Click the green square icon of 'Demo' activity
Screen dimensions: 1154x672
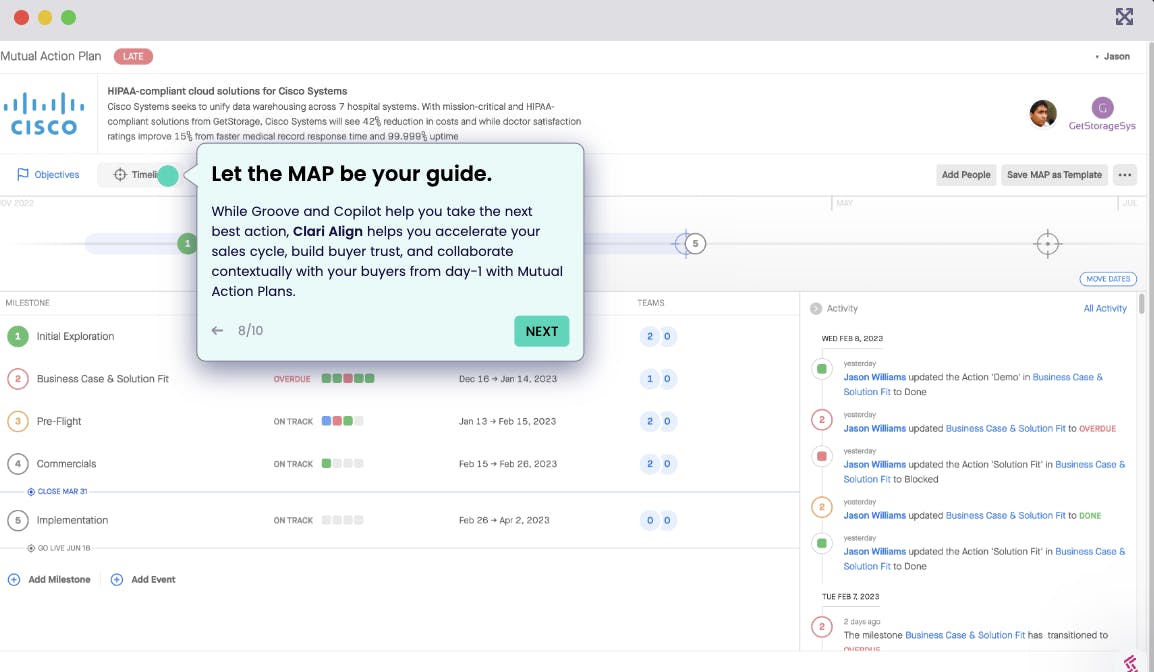point(822,369)
